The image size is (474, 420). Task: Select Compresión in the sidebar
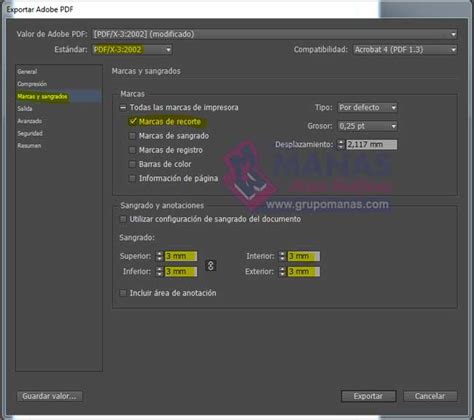[x=32, y=84]
